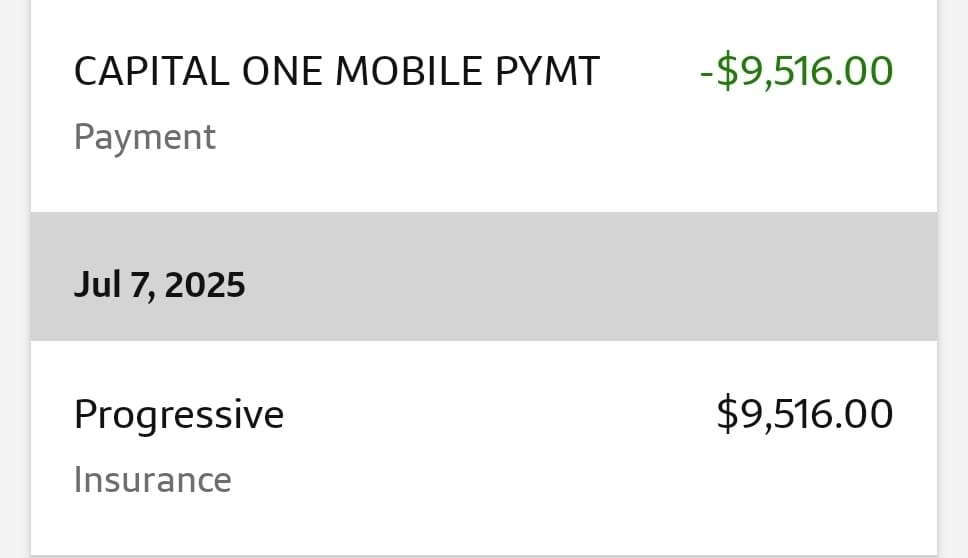Select the Insurance category label

pos(153,480)
